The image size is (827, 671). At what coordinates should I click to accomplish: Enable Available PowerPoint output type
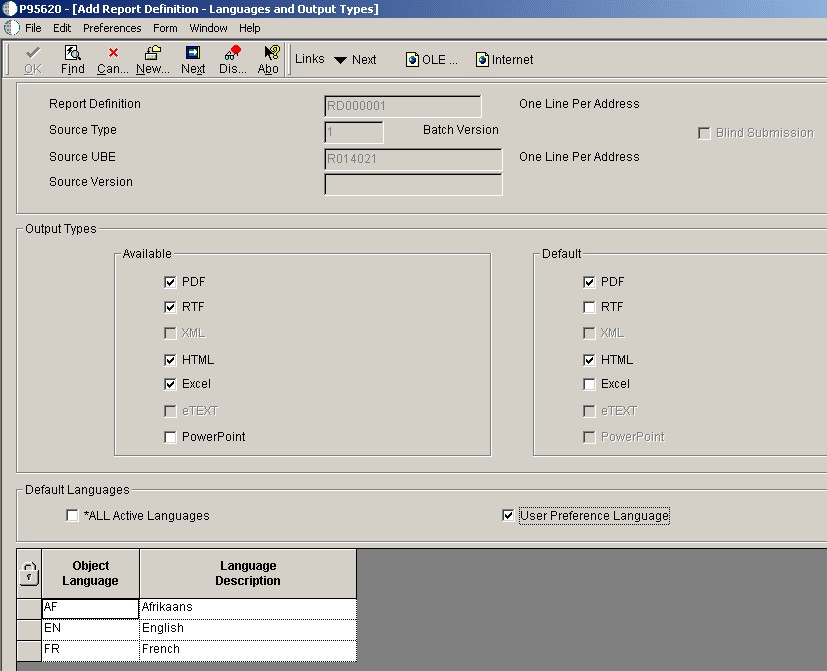coord(170,437)
